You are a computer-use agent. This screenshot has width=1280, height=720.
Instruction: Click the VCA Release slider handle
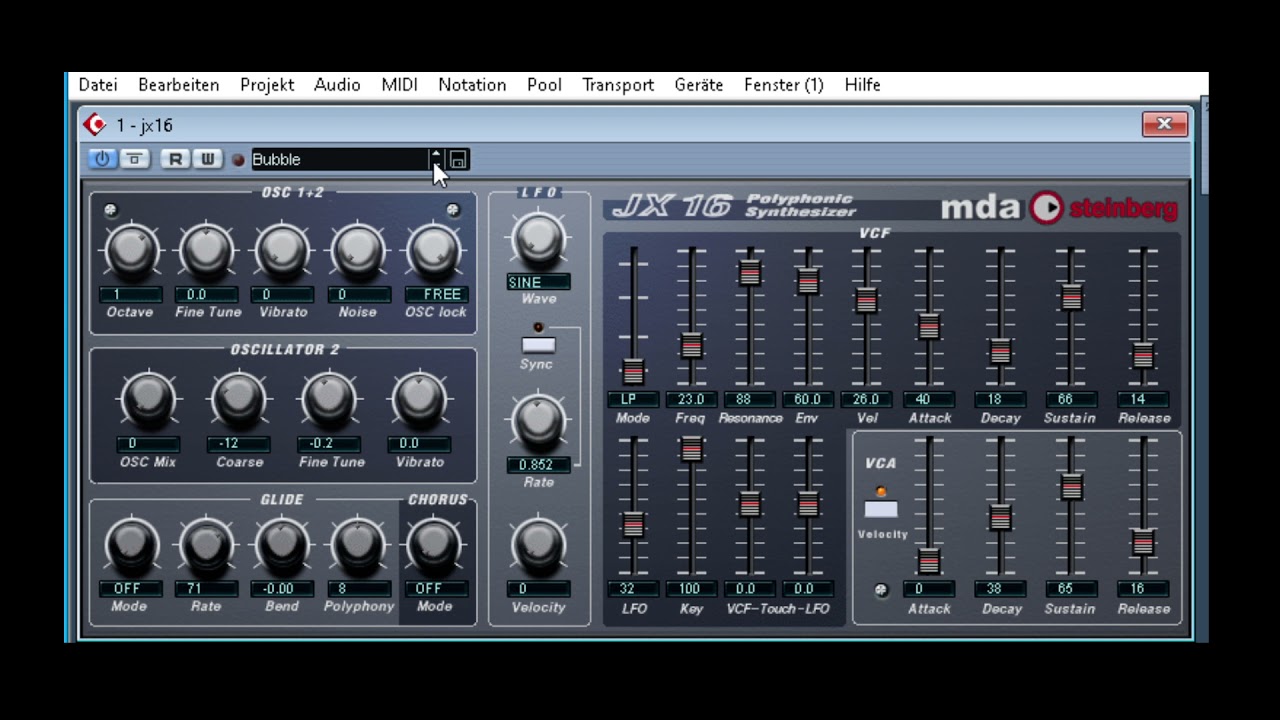click(1143, 542)
